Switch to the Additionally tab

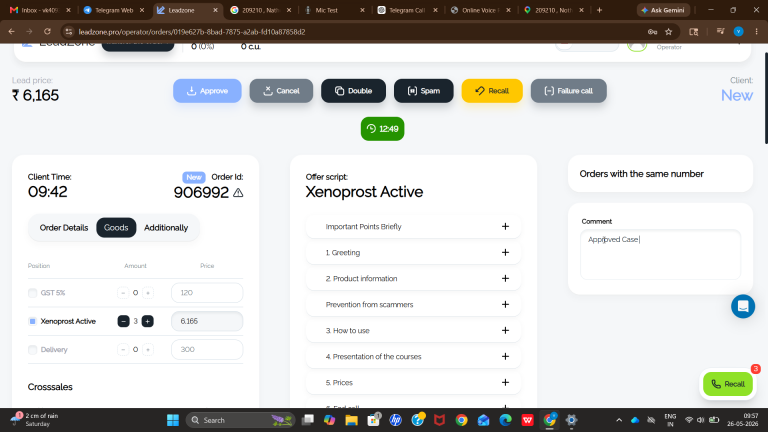(x=166, y=228)
